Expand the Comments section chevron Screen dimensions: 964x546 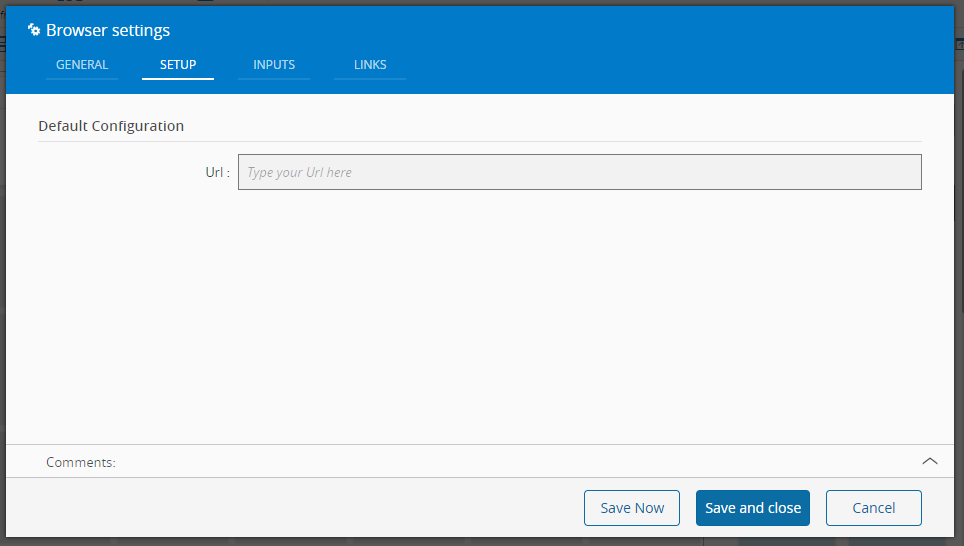click(x=930, y=461)
